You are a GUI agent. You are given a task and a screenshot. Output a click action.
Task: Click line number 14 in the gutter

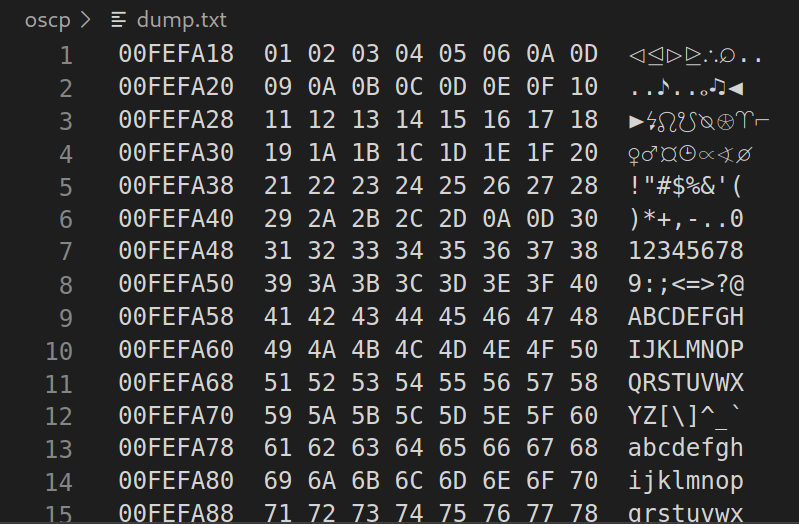pyautogui.click(x=60, y=483)
